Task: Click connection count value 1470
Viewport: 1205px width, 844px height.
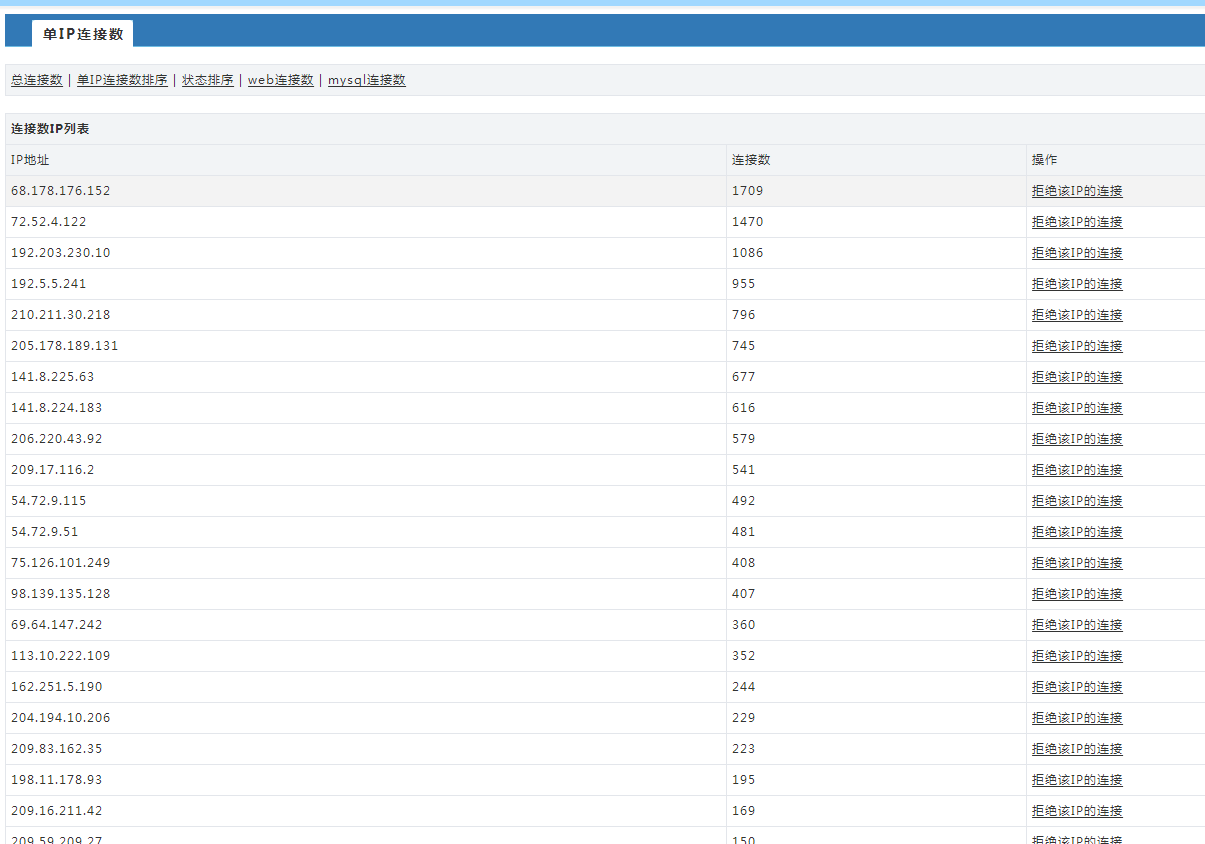Action: coord(748,222)
